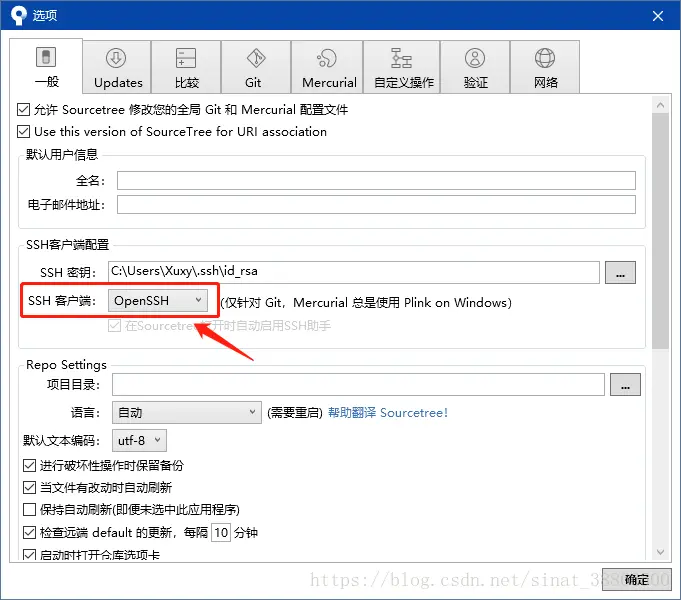Switch to the 验证 tab label
The width and height of the screenshot is (681, 600).
[476, 83]
